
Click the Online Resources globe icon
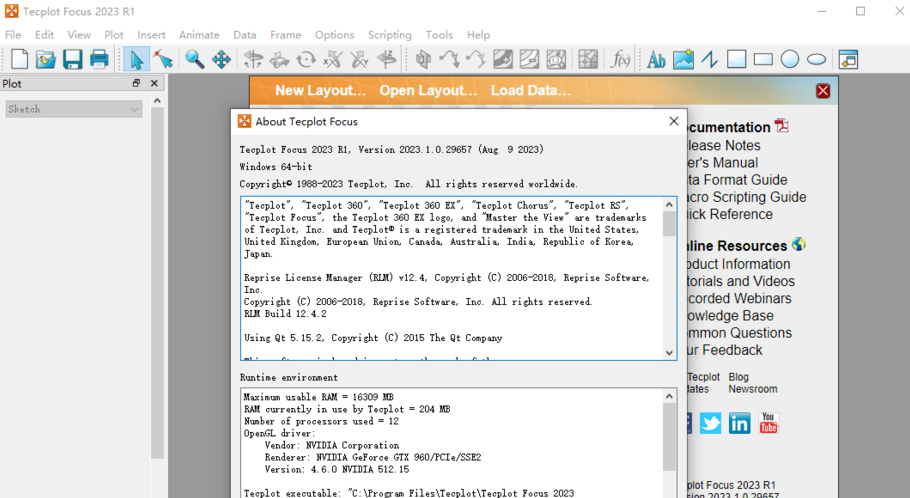coord(799,244)
